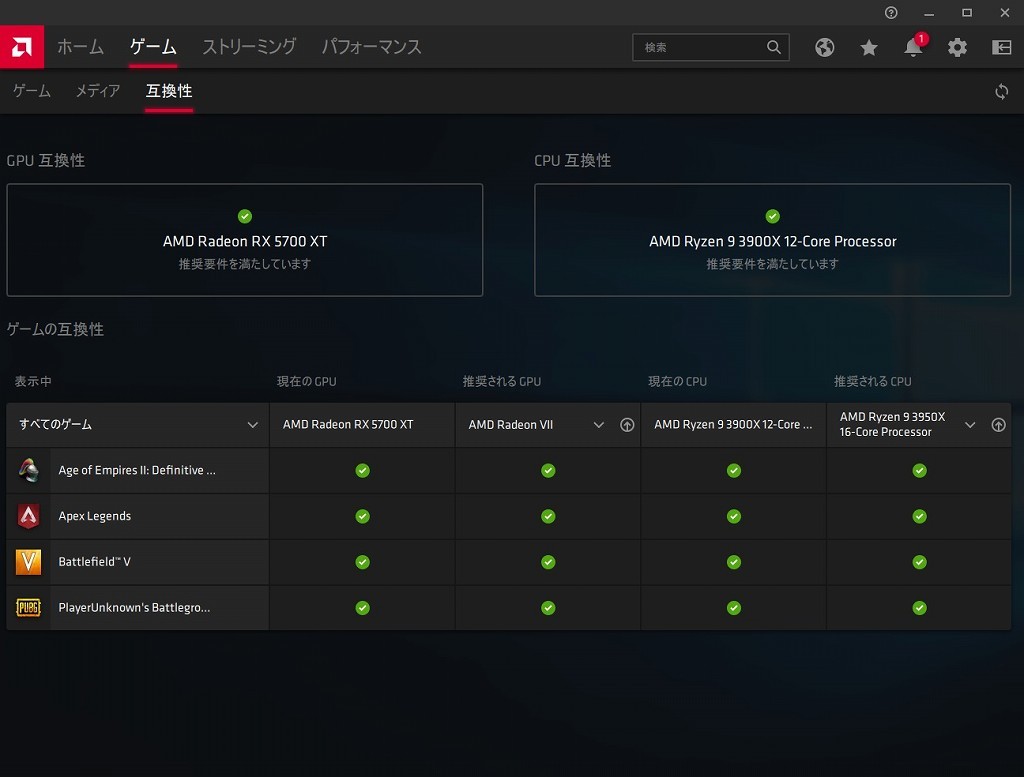Screen dimensions: 1024x777
Task: Maximize the Radeon Software window
Action: [x=967, y=12]
